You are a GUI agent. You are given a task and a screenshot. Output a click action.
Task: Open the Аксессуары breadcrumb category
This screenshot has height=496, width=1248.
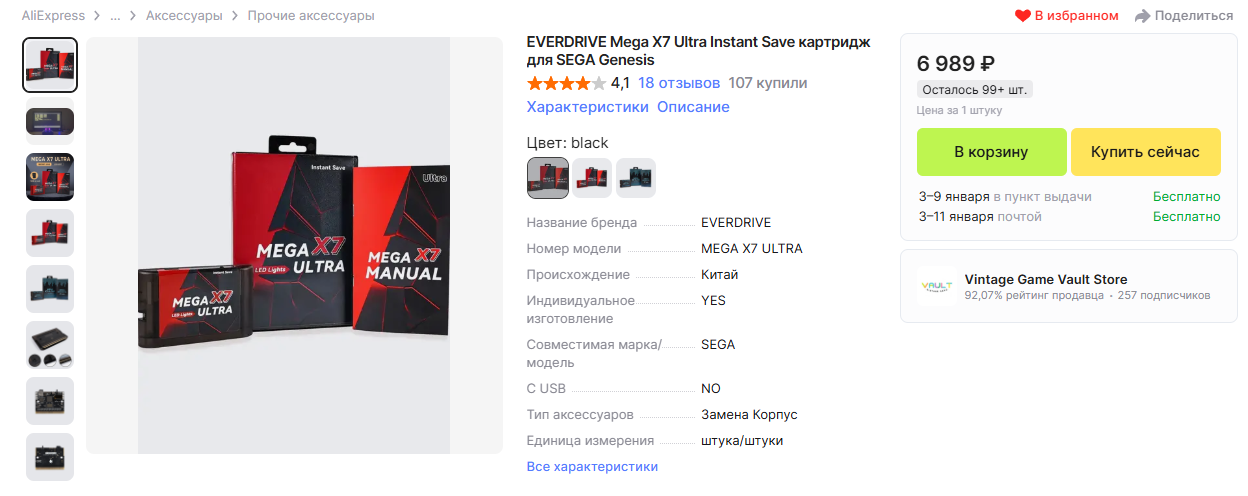tap(184, 16)
